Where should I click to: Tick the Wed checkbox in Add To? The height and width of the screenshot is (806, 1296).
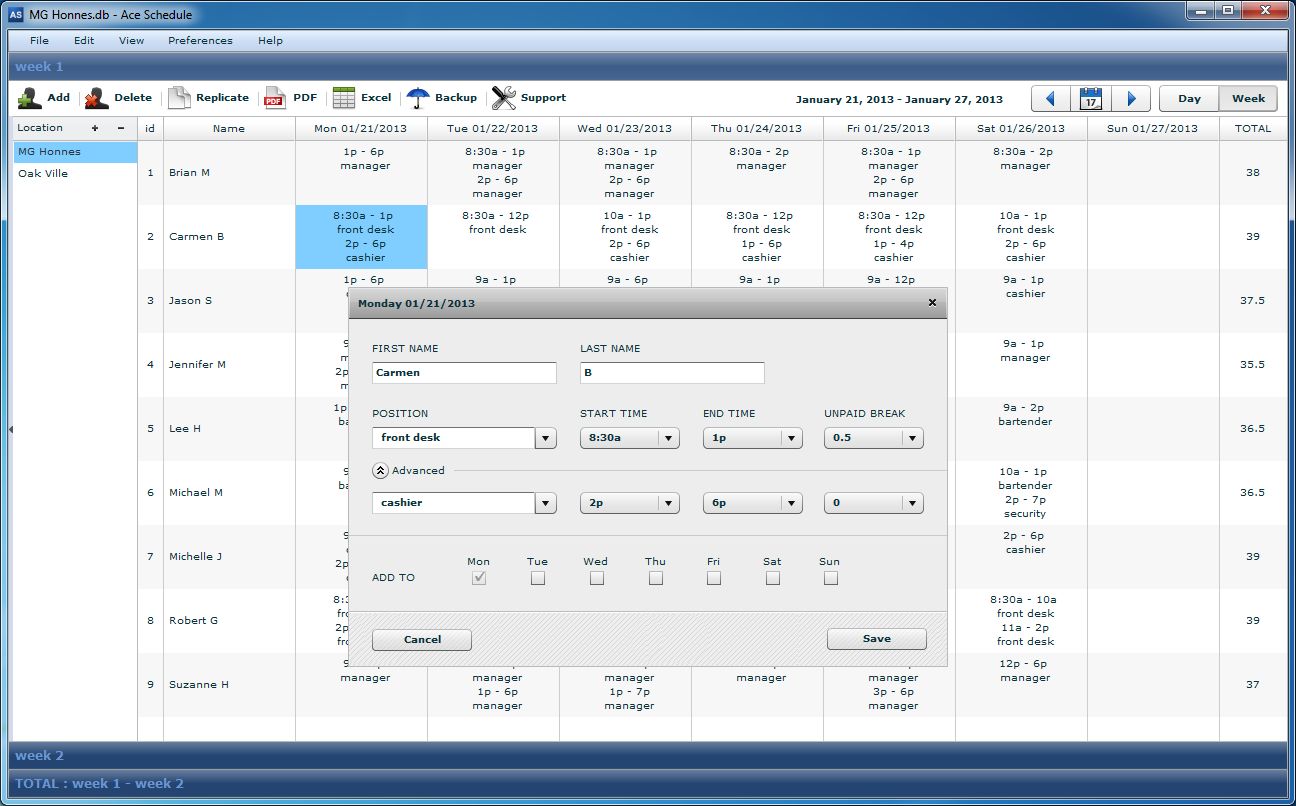[597, 578]
